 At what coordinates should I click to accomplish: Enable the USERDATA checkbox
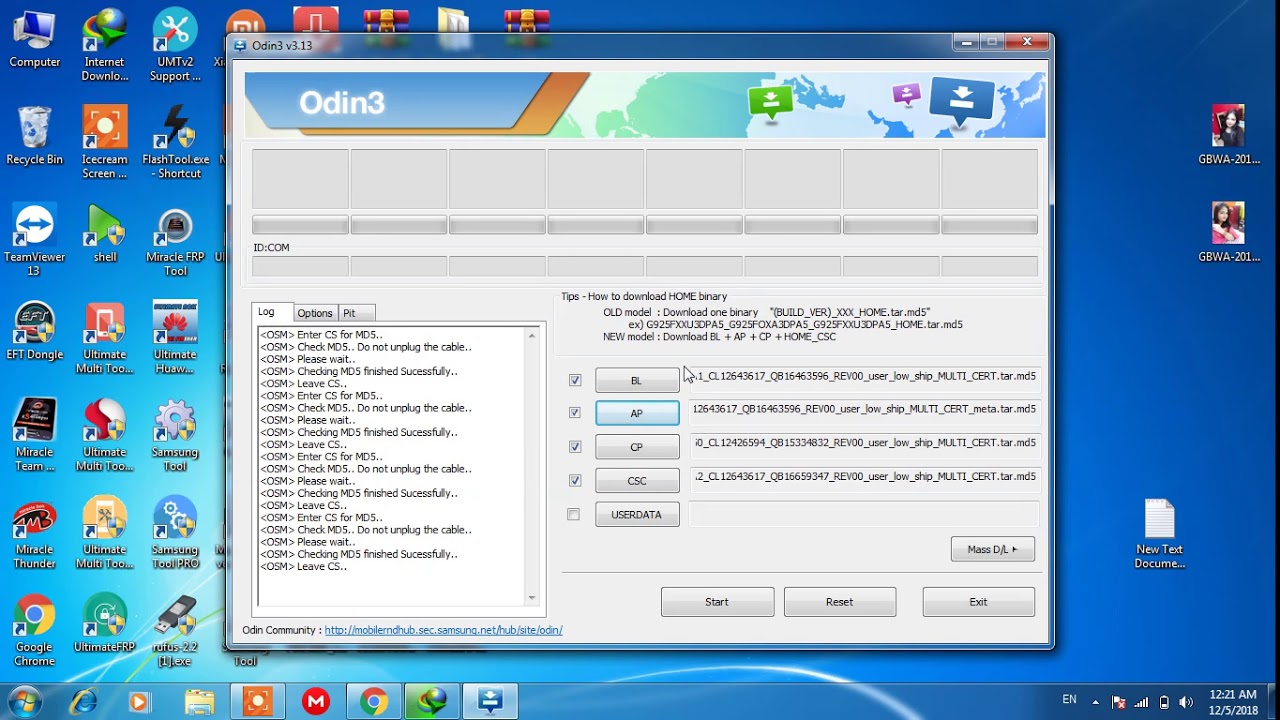573,514
